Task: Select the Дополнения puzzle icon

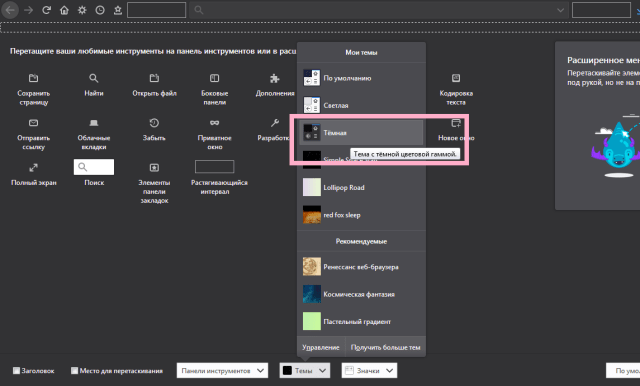Action: click(x=275, y=78)
